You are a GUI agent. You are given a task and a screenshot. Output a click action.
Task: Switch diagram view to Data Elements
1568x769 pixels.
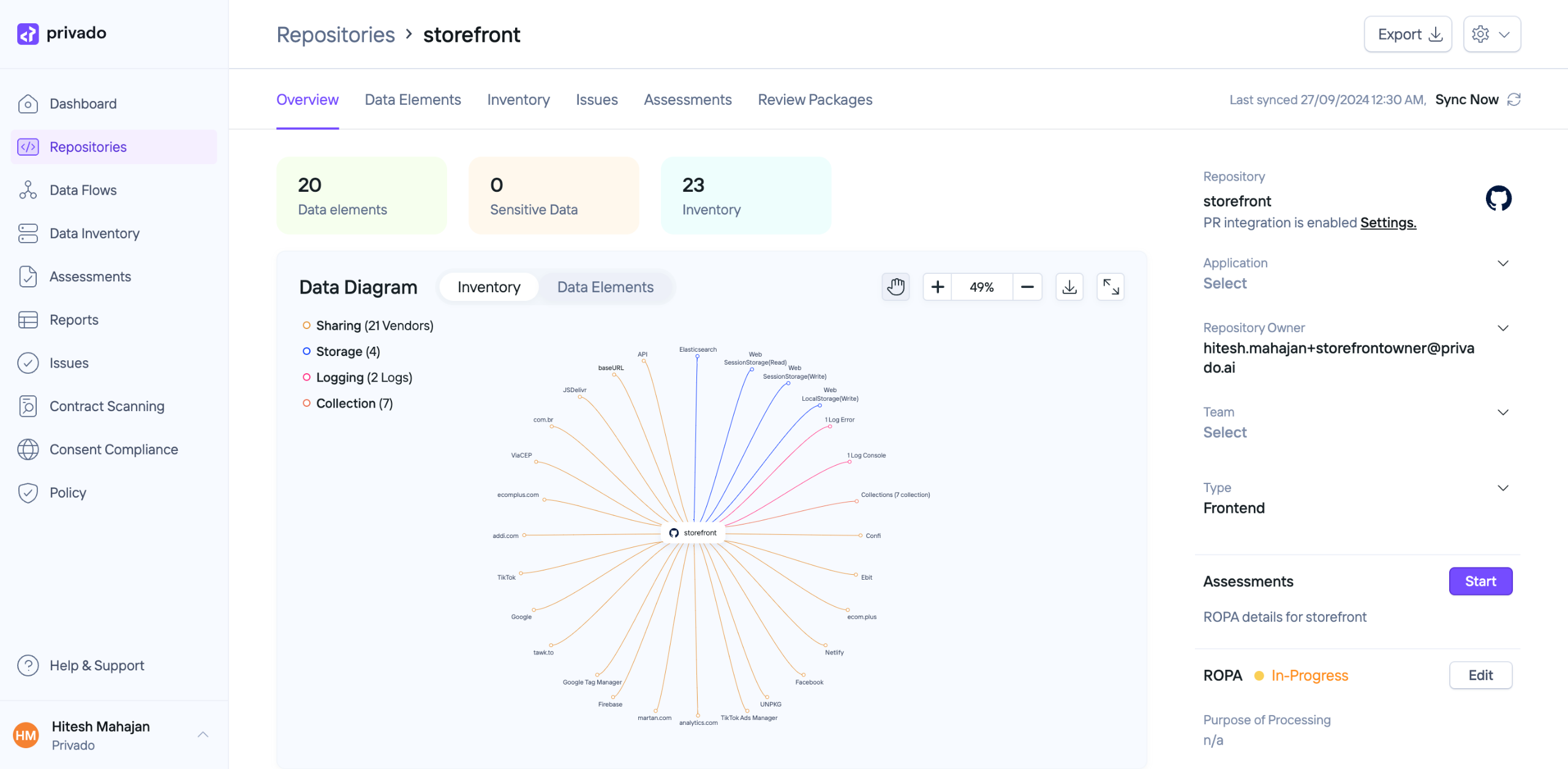(605, 287)
